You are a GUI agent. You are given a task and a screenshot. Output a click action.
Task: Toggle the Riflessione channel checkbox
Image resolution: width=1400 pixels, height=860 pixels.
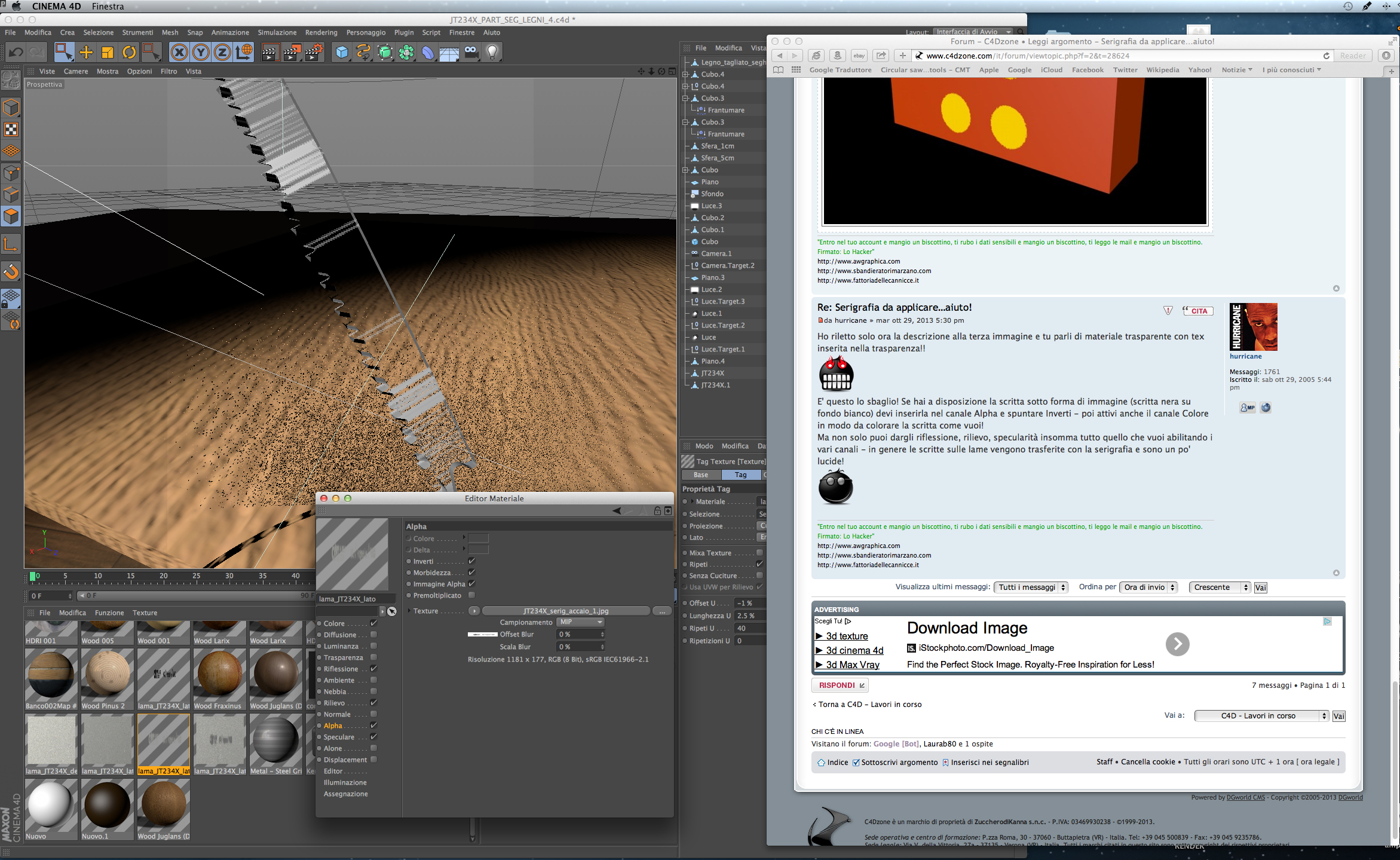click(373, 669)
